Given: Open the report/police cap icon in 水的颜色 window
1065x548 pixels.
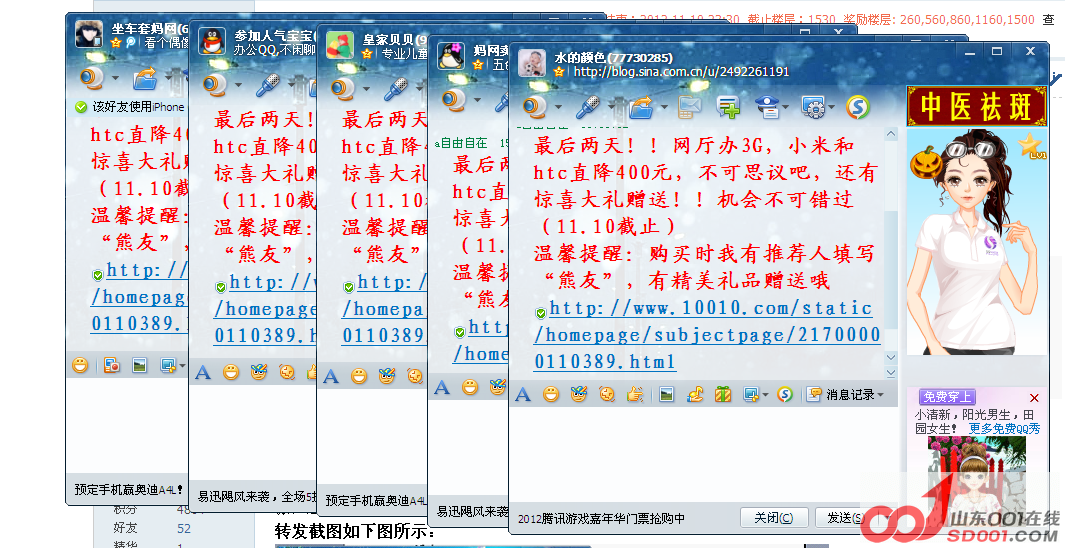Looking at the screenshot, I should (x=768, y=107).
